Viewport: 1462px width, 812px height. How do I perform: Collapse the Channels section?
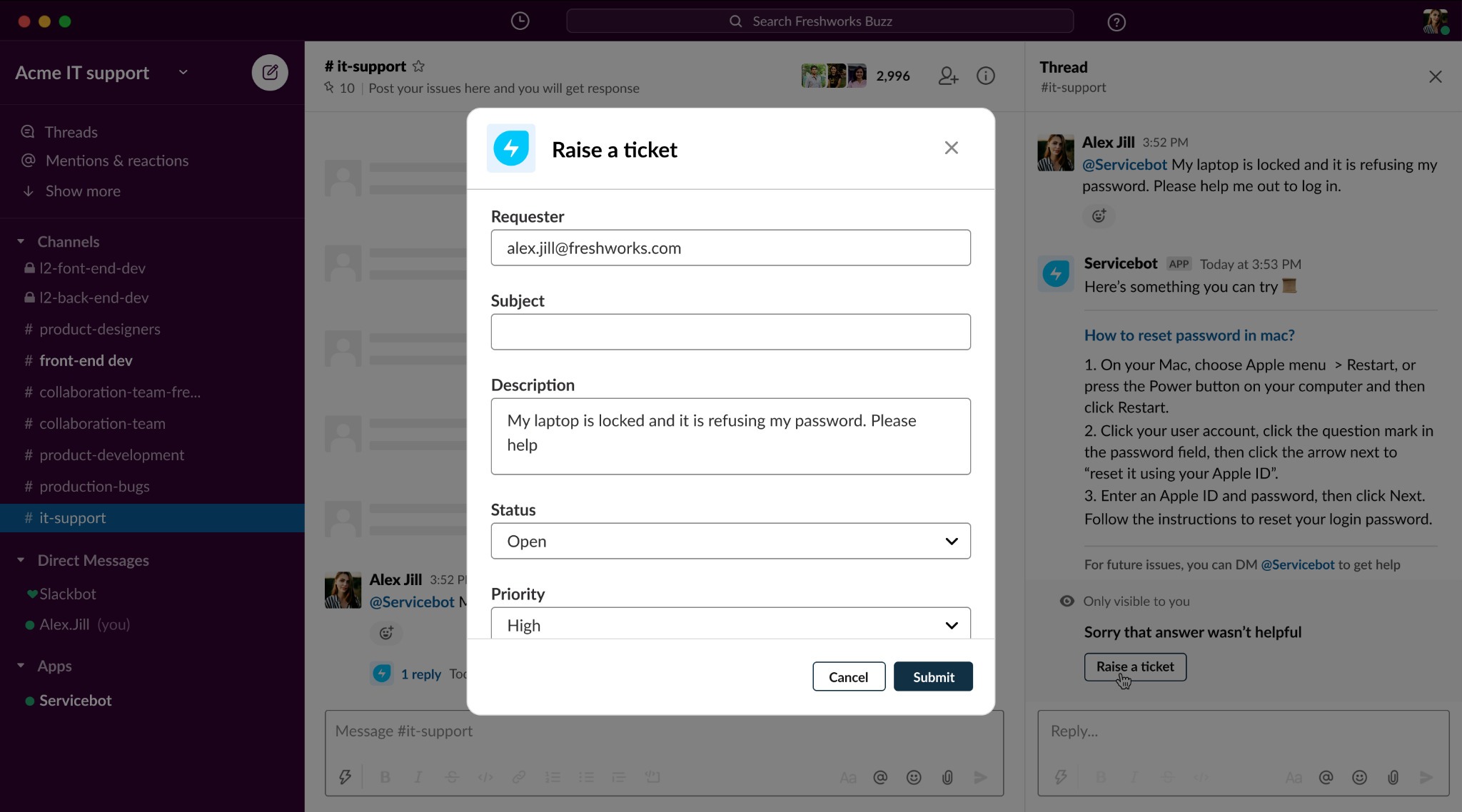tap(21, 242)
